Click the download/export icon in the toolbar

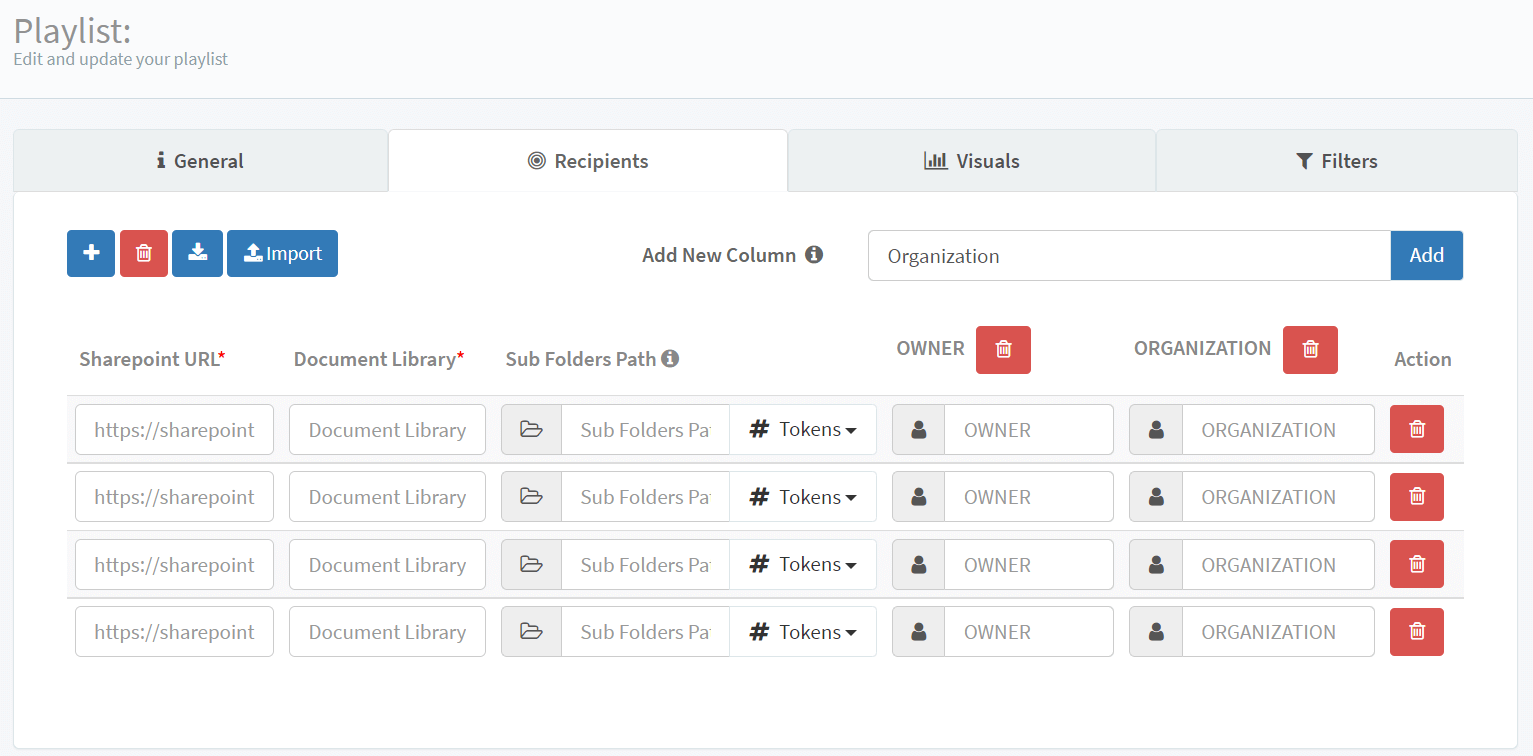pyautogui.click(x=197, y=253)
